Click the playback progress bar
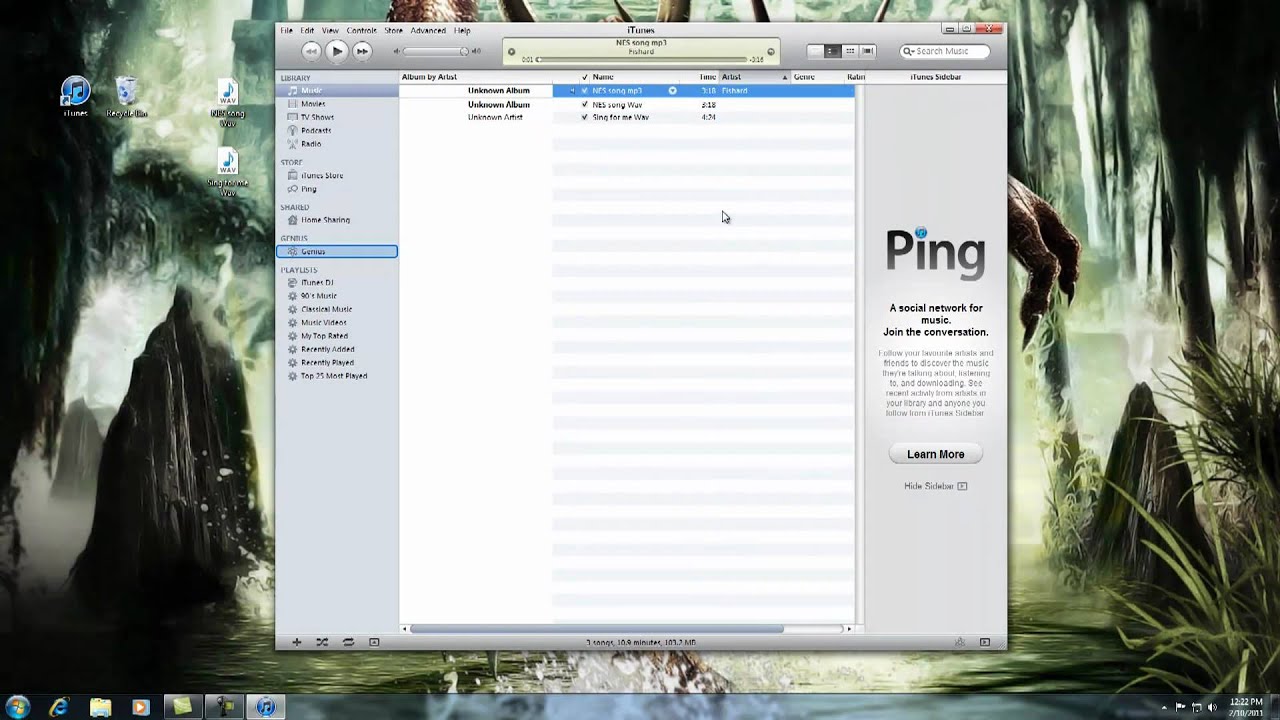Image resolution: width=1280 pixels, height=720 pixels. tap(641, 60)
